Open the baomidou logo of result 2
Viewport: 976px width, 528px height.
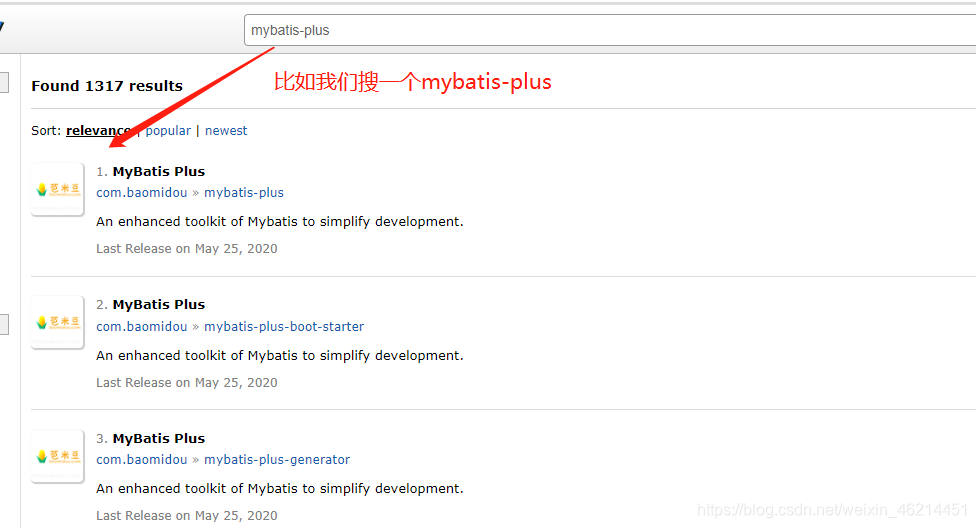tap(58, 323)
